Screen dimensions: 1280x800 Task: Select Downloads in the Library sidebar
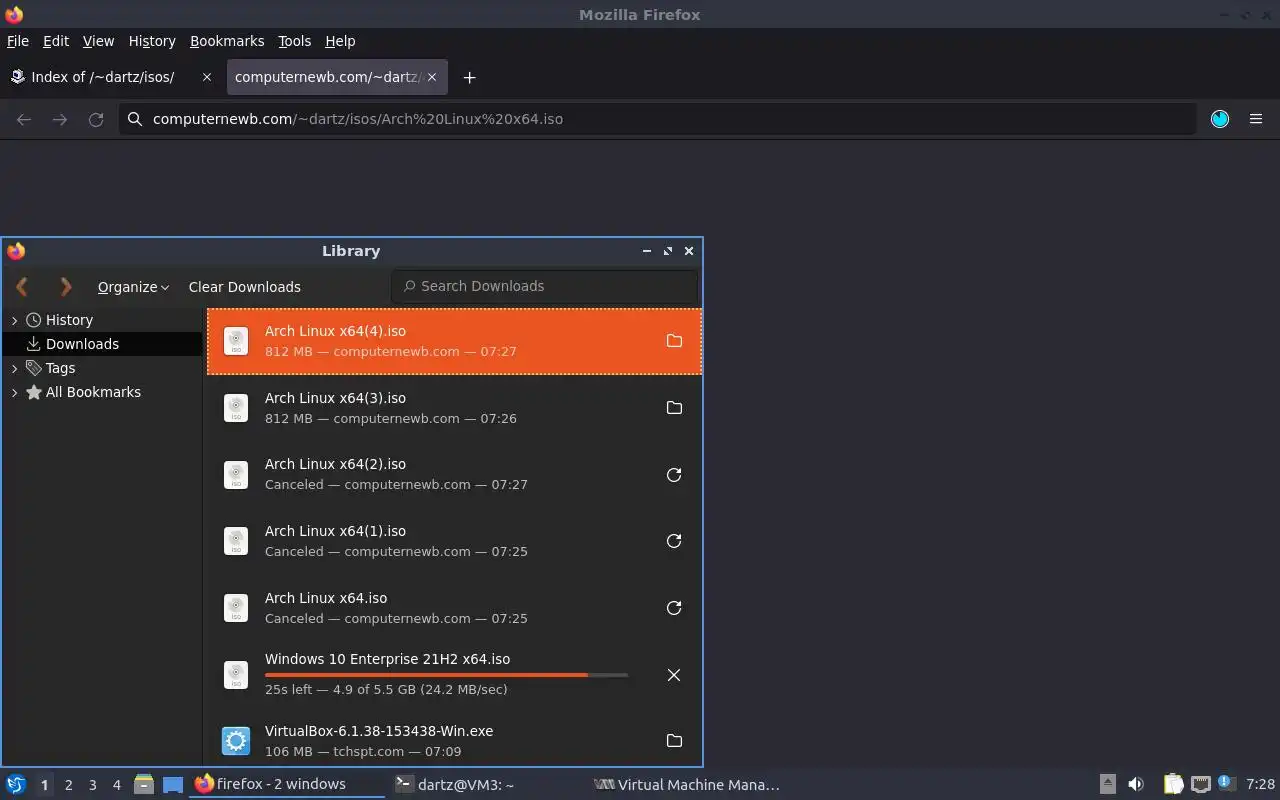tap(103, 344)
